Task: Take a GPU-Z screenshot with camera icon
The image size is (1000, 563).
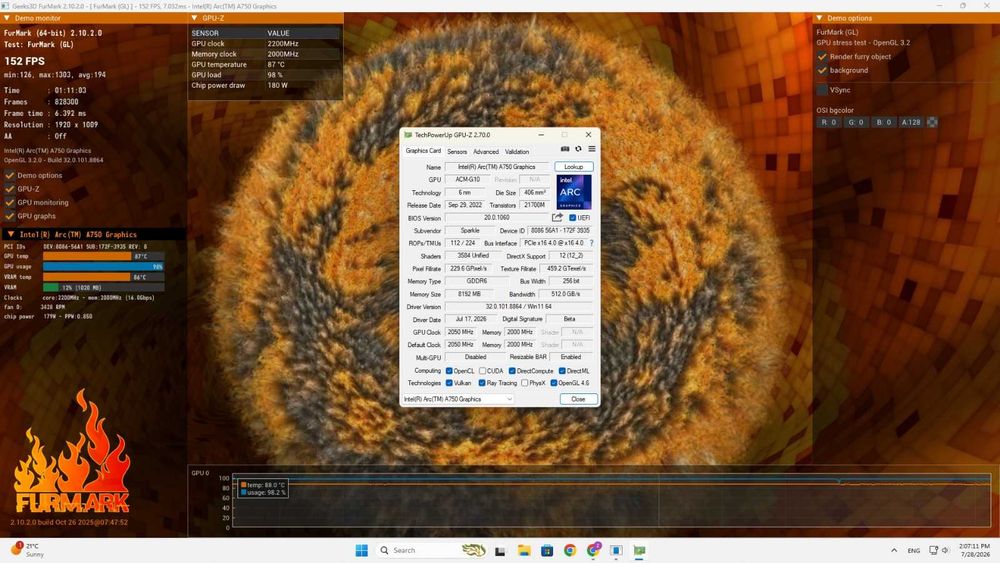Action: click(x=564, y=149)
